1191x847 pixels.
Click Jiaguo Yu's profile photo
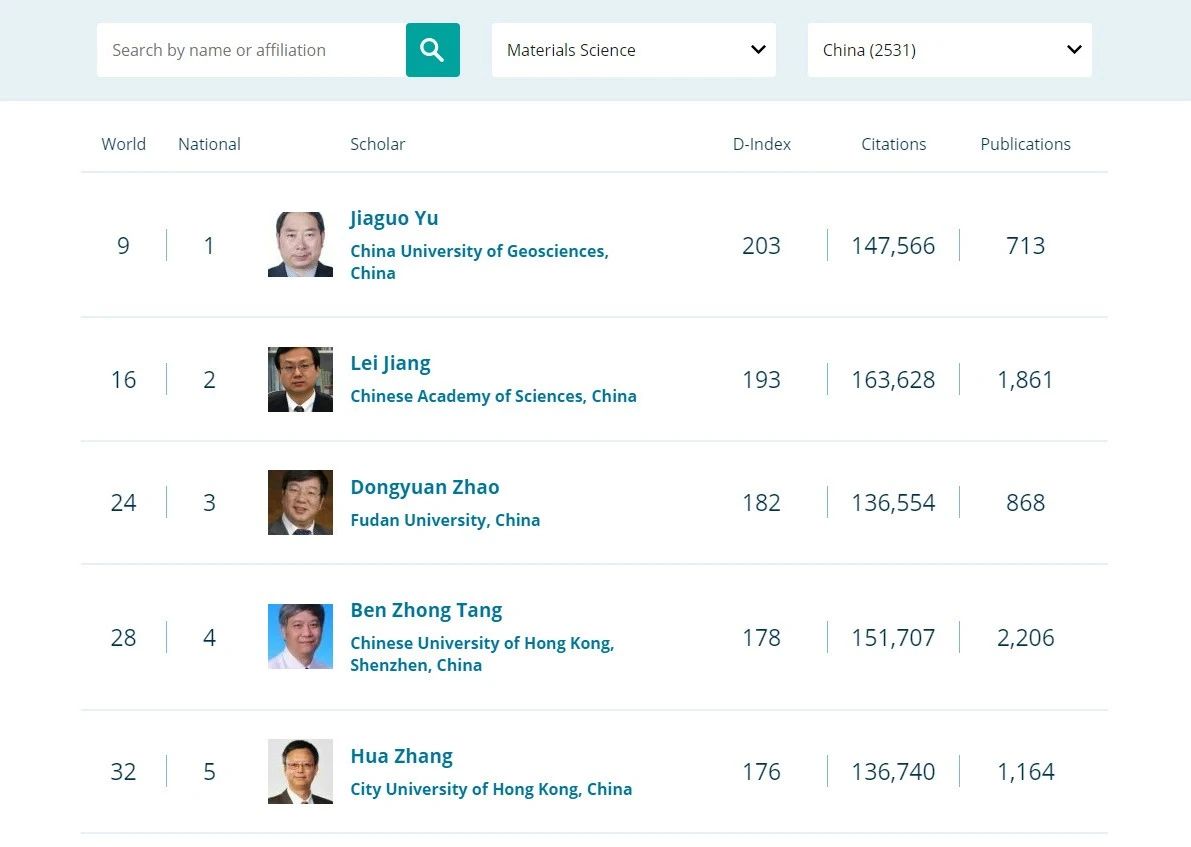pos(300,244)
